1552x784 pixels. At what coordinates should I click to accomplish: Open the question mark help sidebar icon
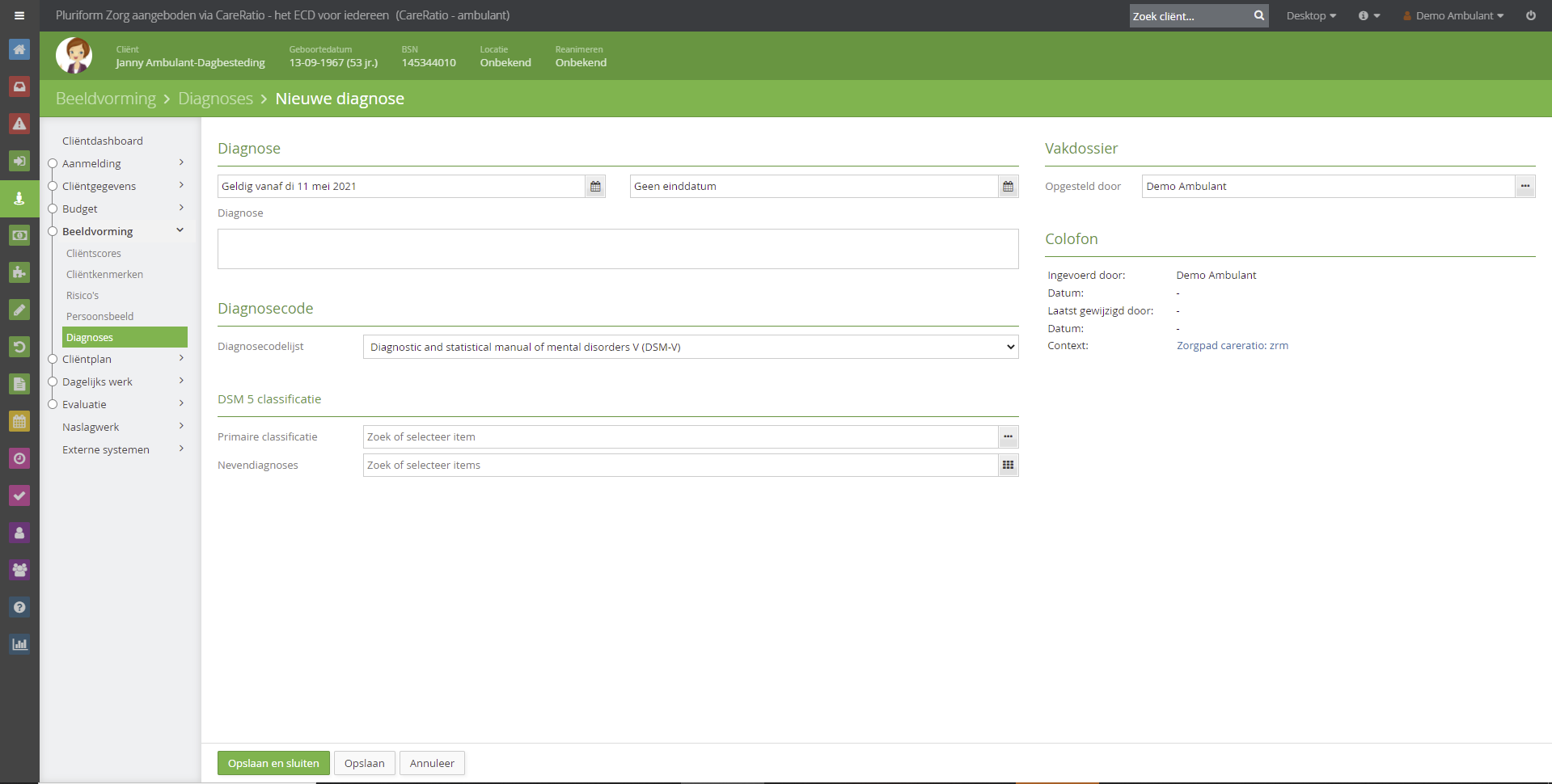[19, 607]
